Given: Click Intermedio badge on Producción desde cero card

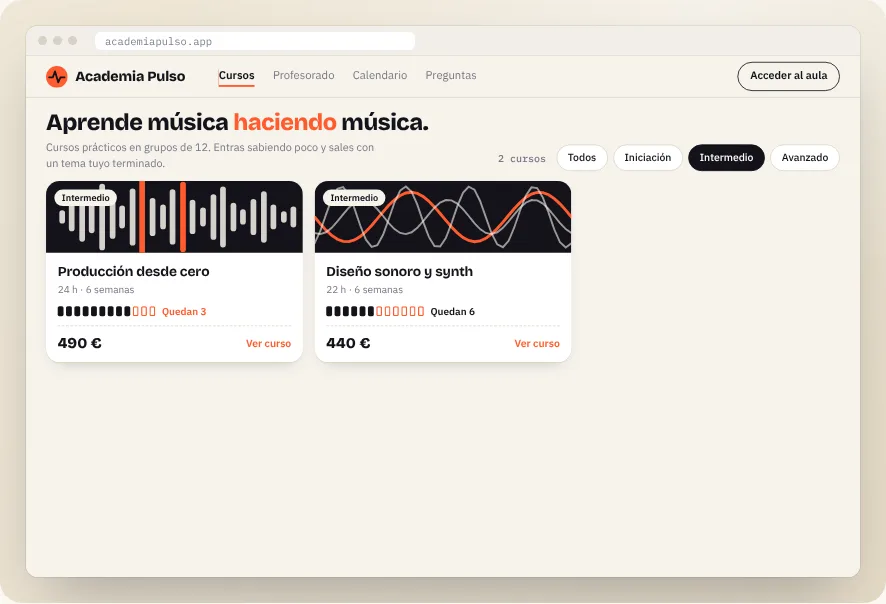Looking at the screenshot, I should [85, 198].
